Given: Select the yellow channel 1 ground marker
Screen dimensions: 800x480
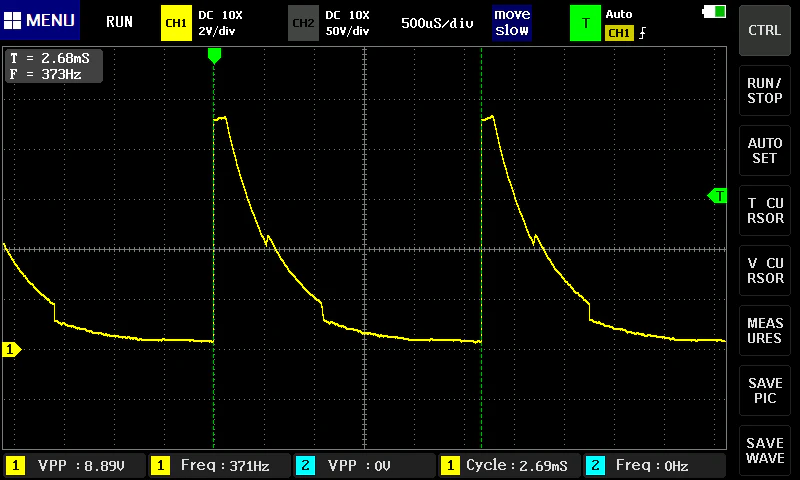Looking at the screenshot, I should (x=11, y=349).
